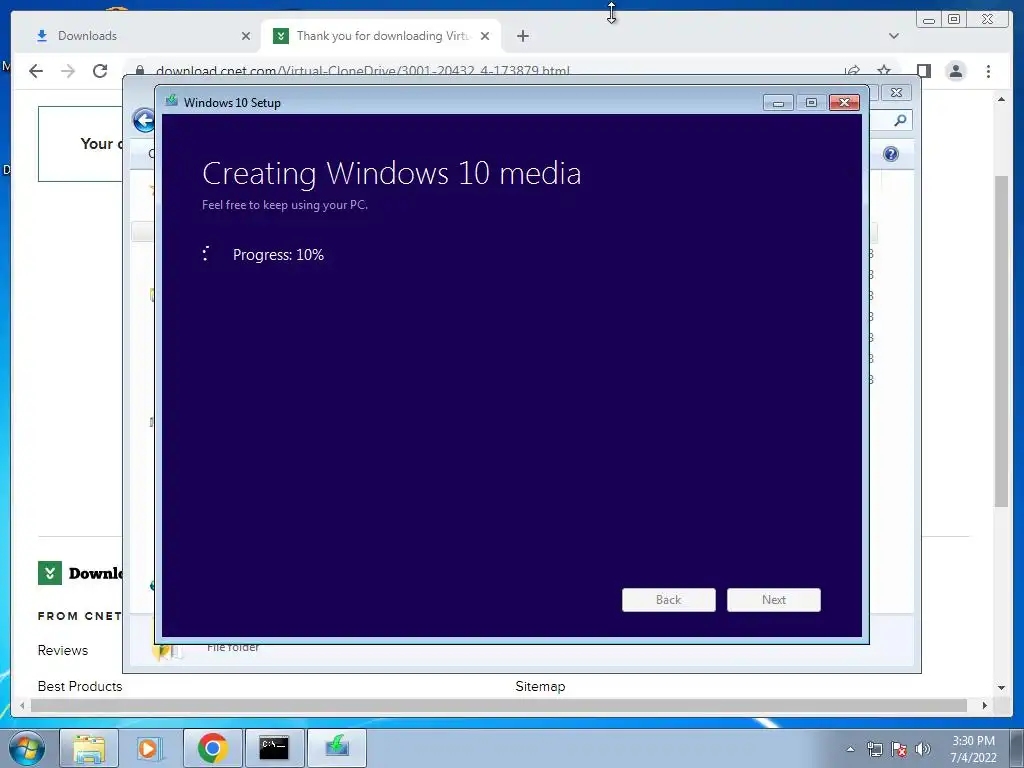Click forward arrow in Chrome toolbar

point(68,71)
